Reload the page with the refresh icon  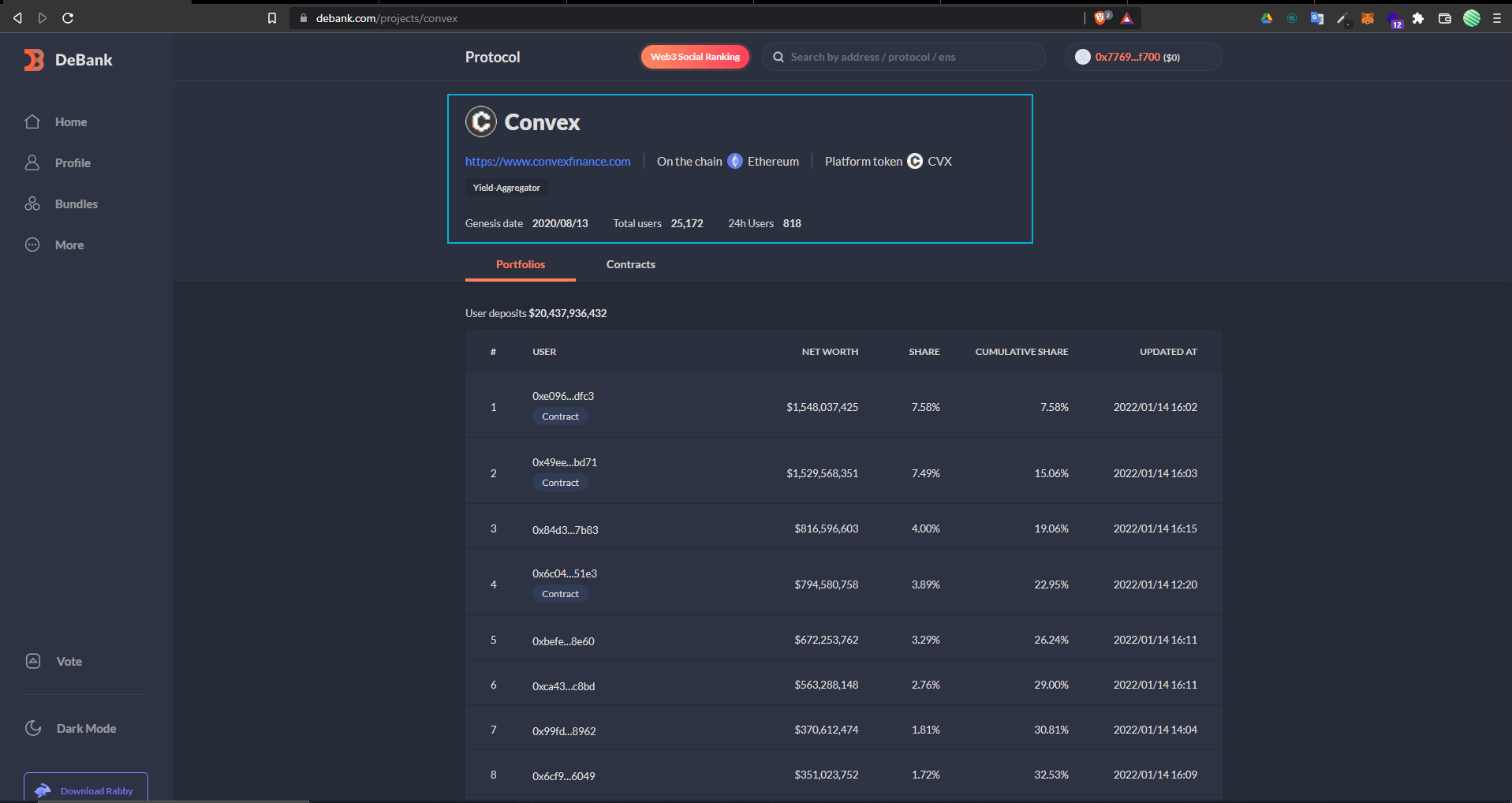point(68,18)
